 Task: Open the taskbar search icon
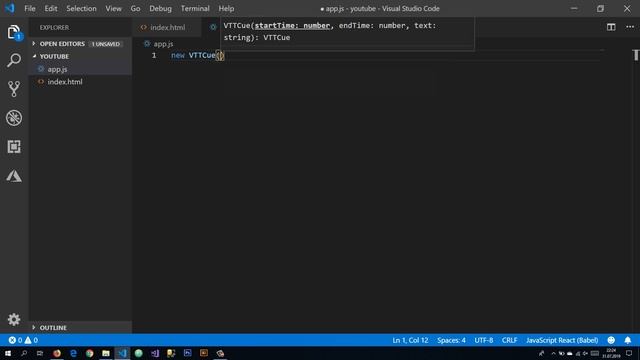[24, 353]
